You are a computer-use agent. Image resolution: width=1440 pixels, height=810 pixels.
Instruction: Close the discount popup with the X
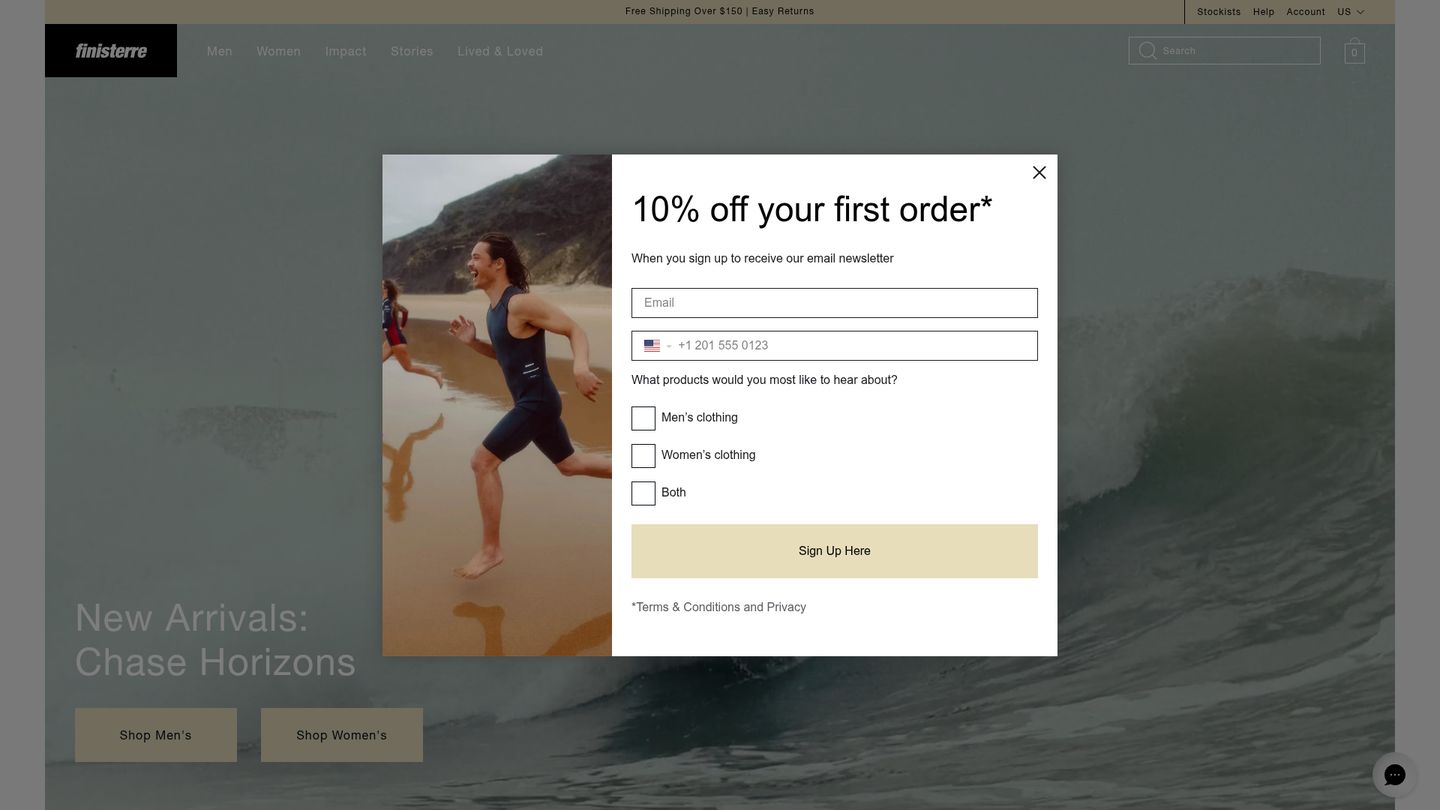pos(1038,172)
